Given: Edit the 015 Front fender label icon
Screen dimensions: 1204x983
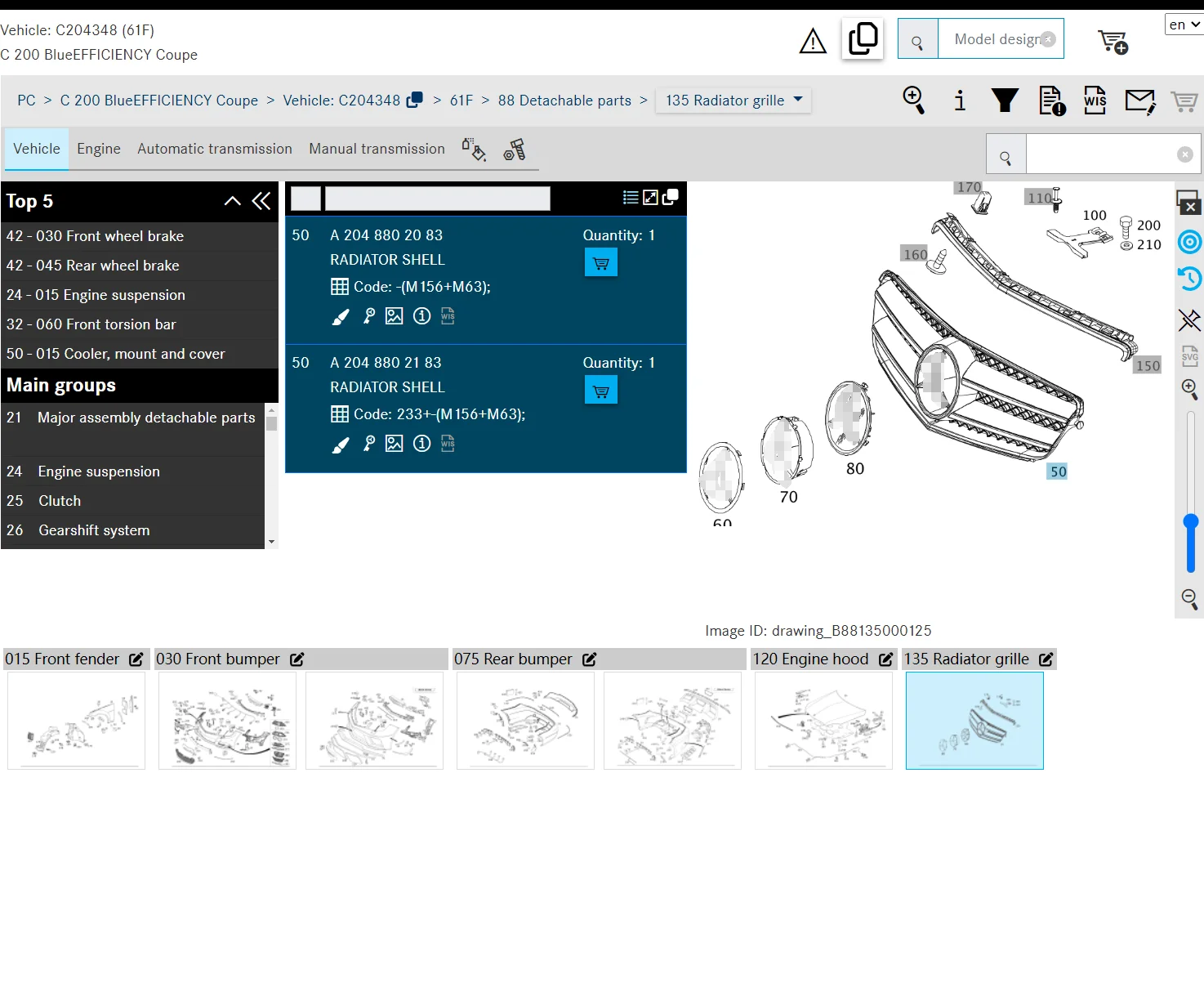Looking at the screenshot, I should [136, 659].
